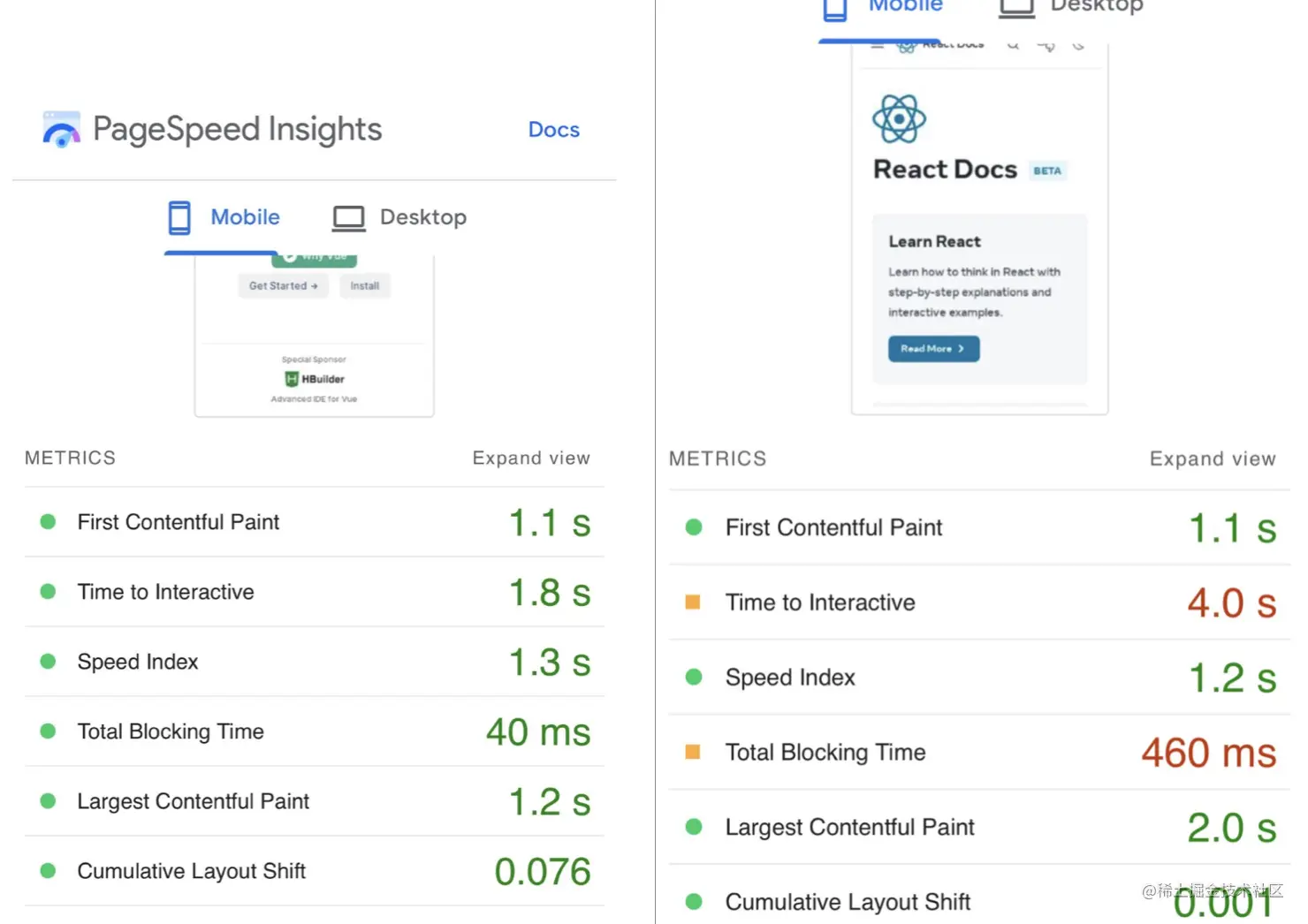Click Expand view on the left metrics panel
Image resolution: width=1308 pixels, height=924 pixels.
(531, 458)
